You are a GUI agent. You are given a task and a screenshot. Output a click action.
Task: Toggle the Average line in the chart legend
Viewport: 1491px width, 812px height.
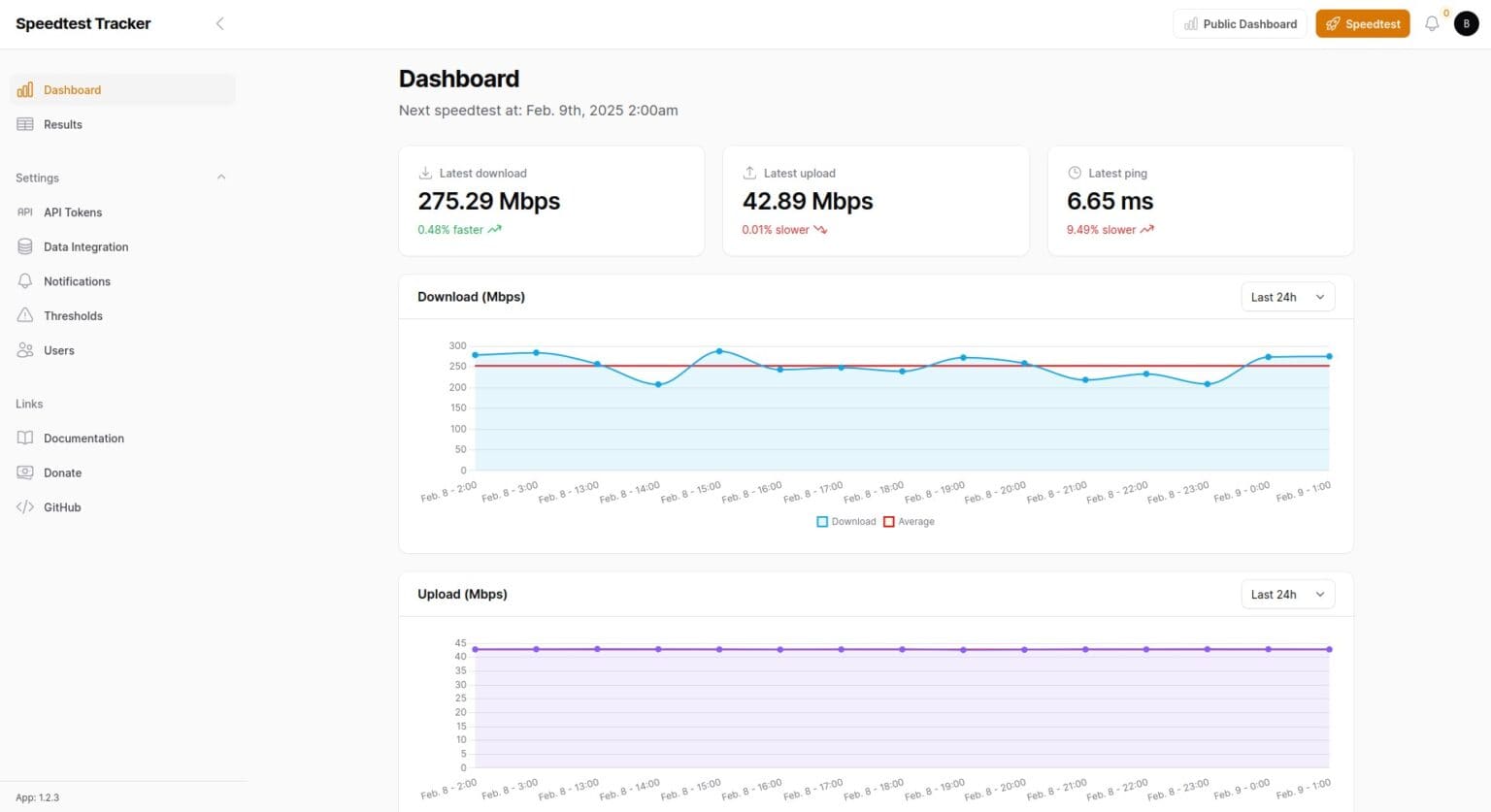[909, 521]
